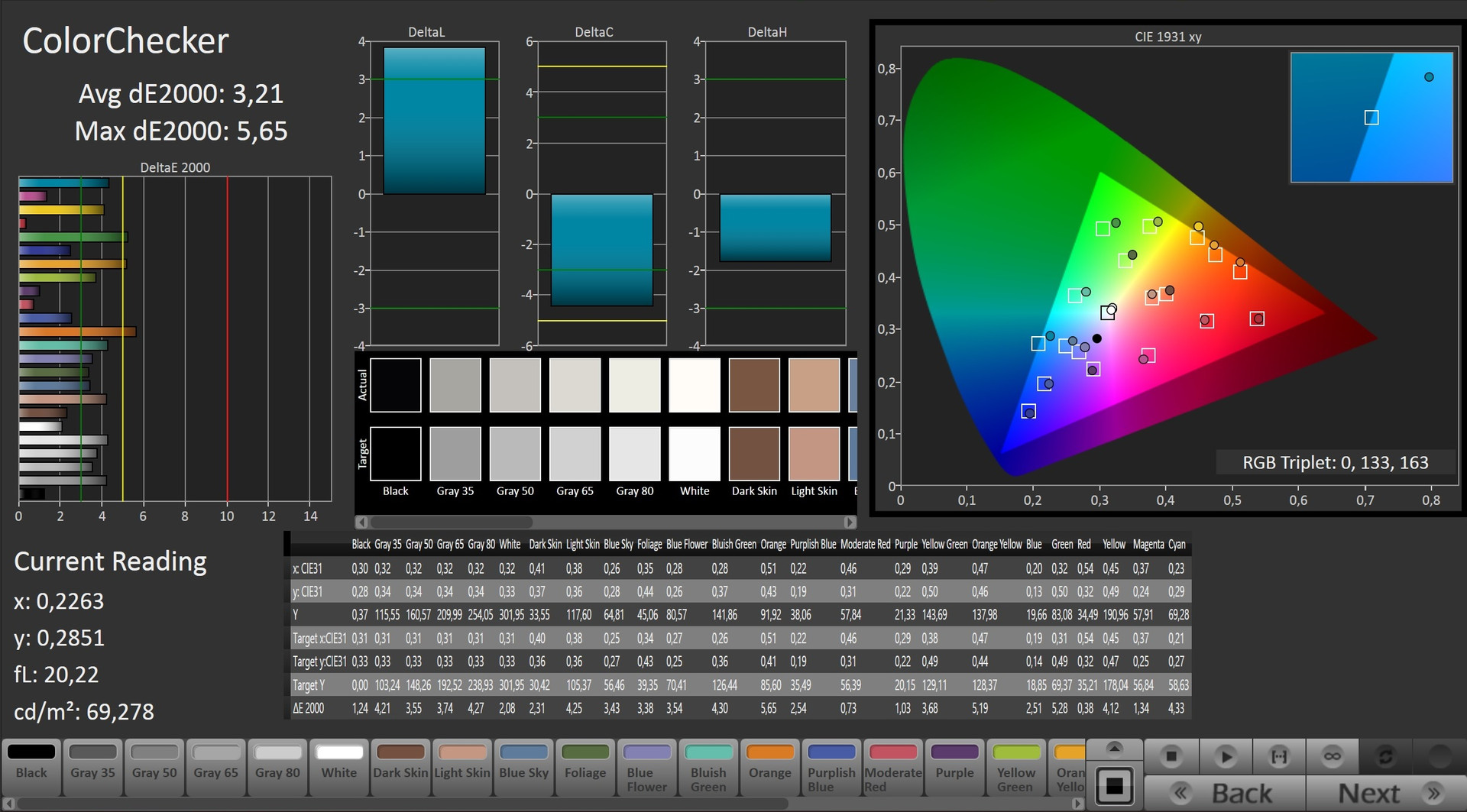The image size is (1467, 812).
Task: Click the white point square on CIE diagram
Action: pyautogui.click(x=1107, y=312)
